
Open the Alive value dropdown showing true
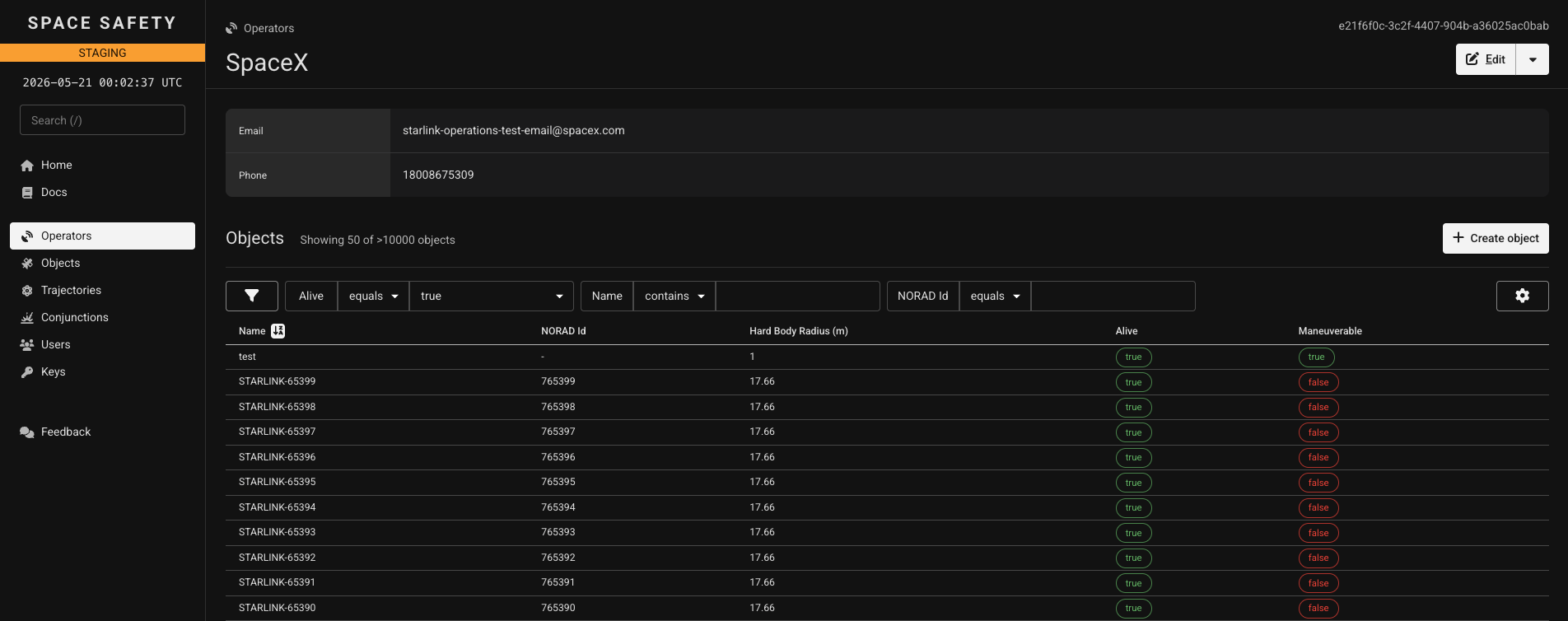[x=492, y=296]
